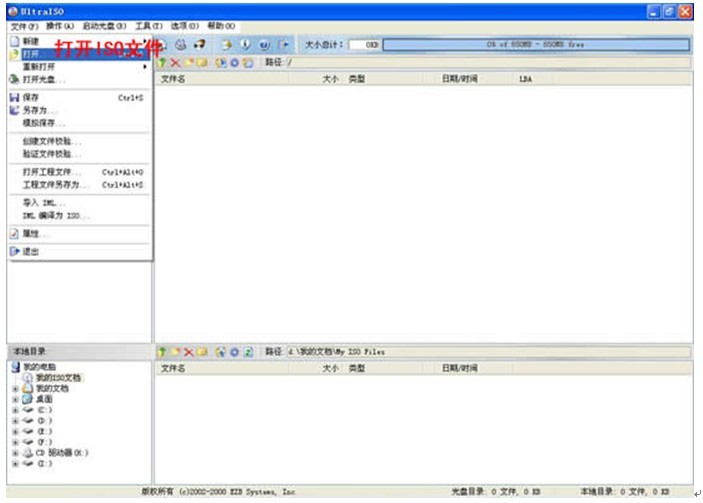Select 验证文件校验 menu item
Image resolution: width=703 pixels, height=503 pixels.
click(79, 154)
